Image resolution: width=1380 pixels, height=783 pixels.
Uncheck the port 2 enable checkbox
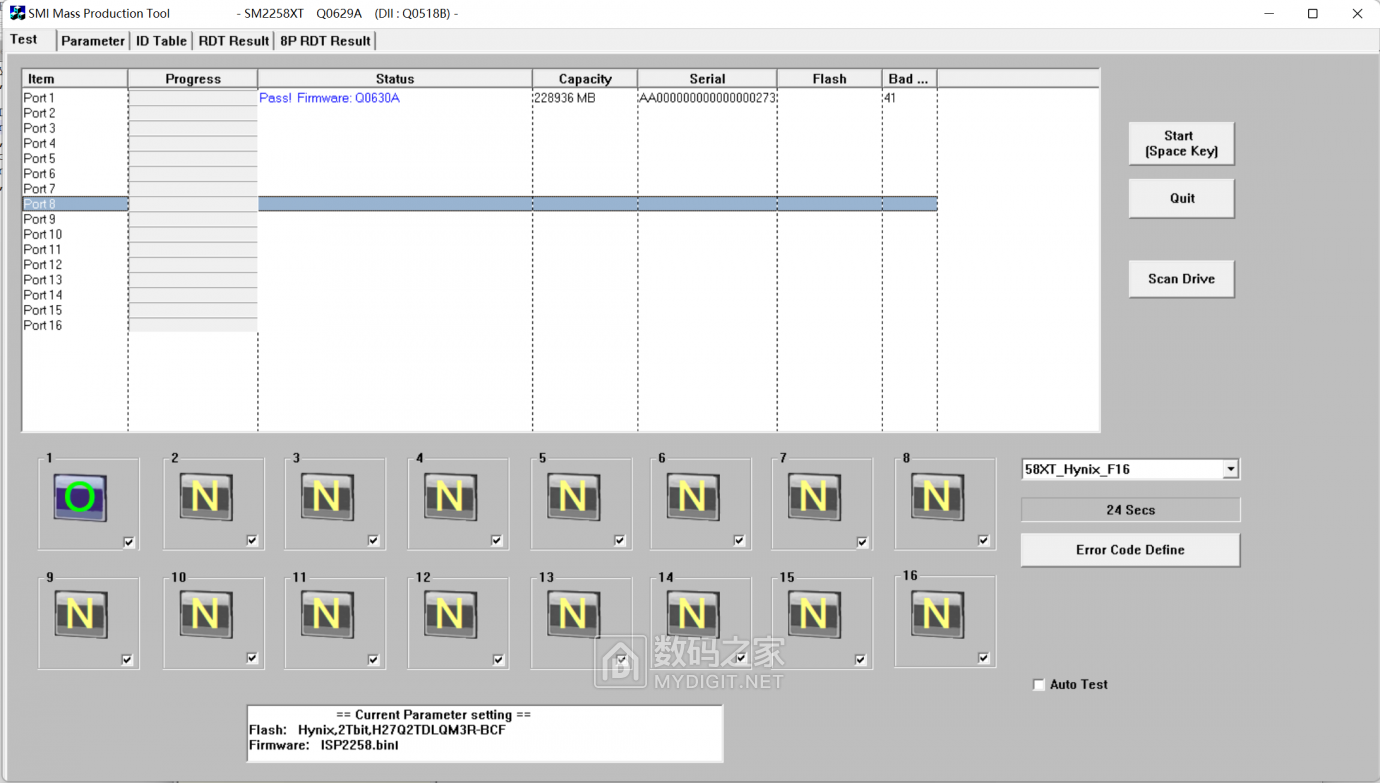pos(252,540)
